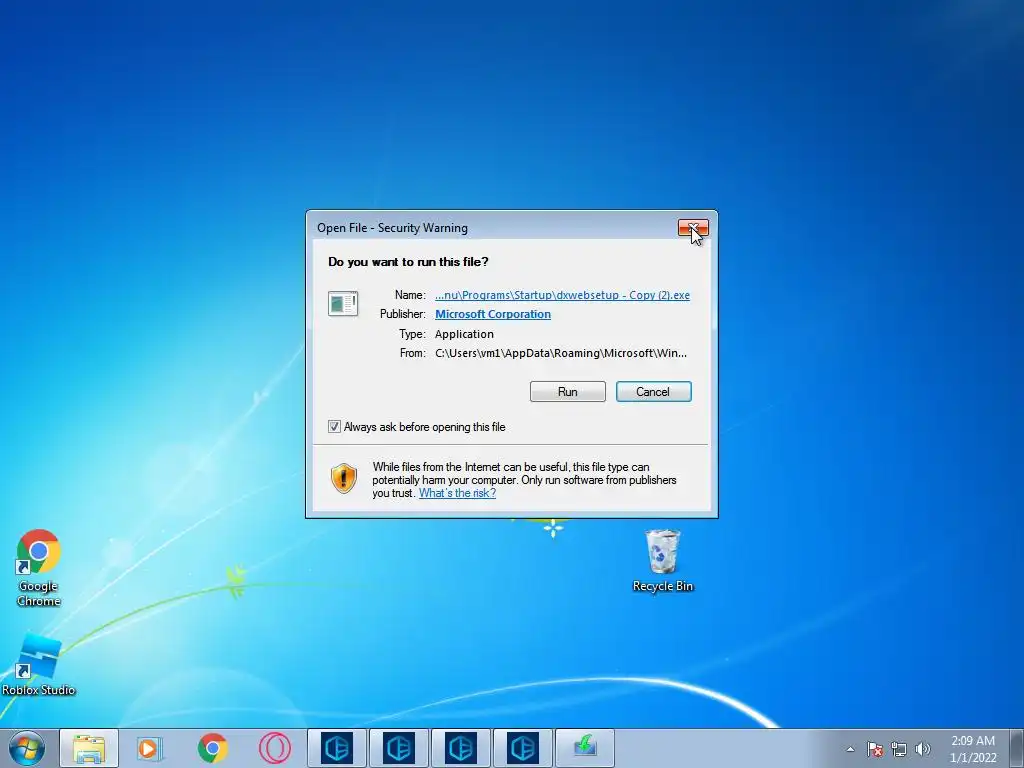
Task: Open Windows Media Player from the taskbar
Action: tap(150, 748)
